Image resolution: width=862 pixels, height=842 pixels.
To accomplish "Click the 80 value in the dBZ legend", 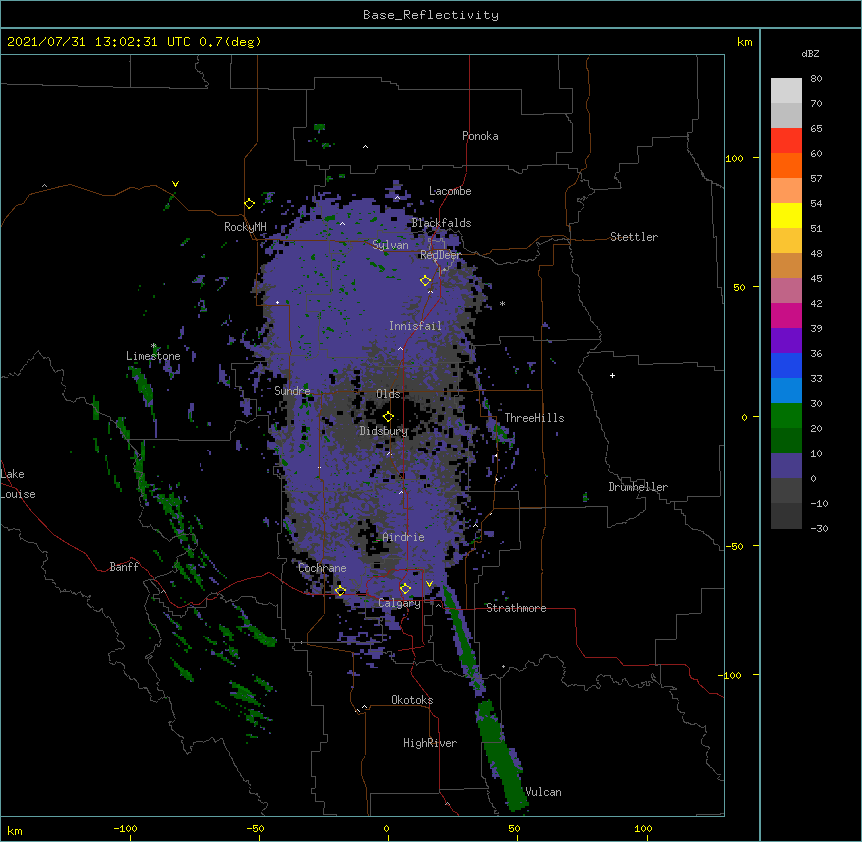I will 816,79.
